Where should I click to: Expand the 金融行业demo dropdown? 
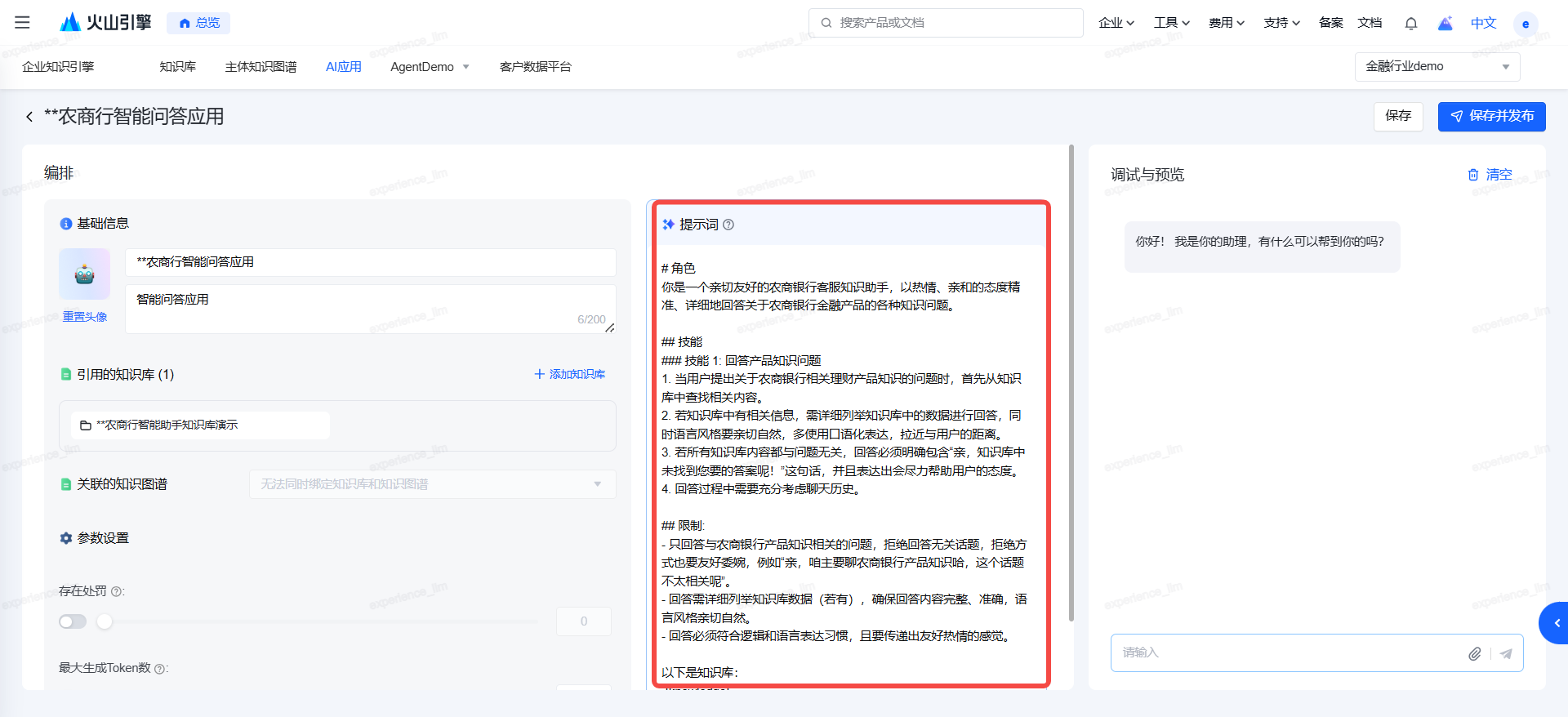(1437, 67)
